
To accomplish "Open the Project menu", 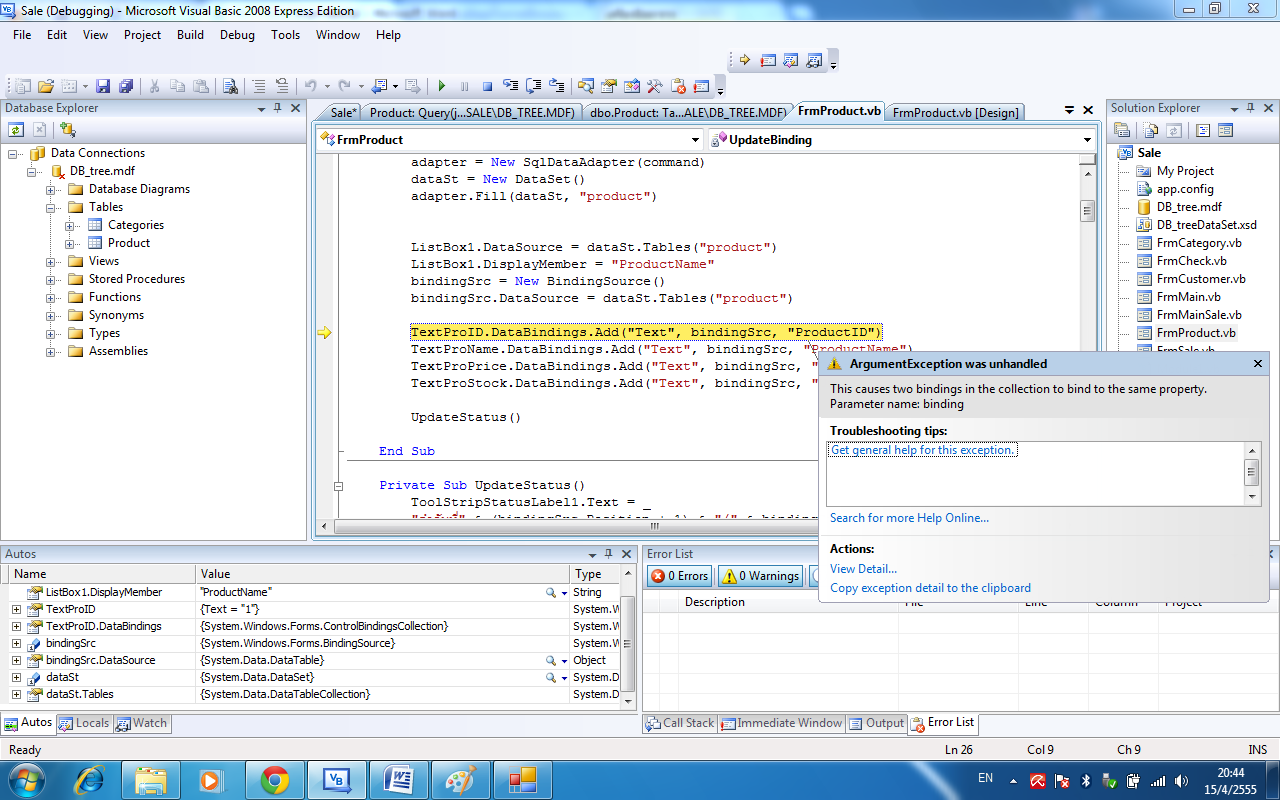I will point(142,35).
